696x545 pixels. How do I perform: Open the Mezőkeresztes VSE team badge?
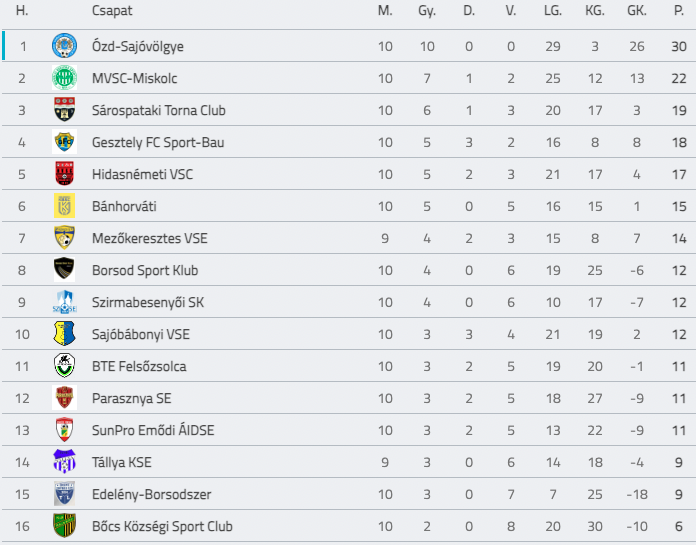pos(64,237)
